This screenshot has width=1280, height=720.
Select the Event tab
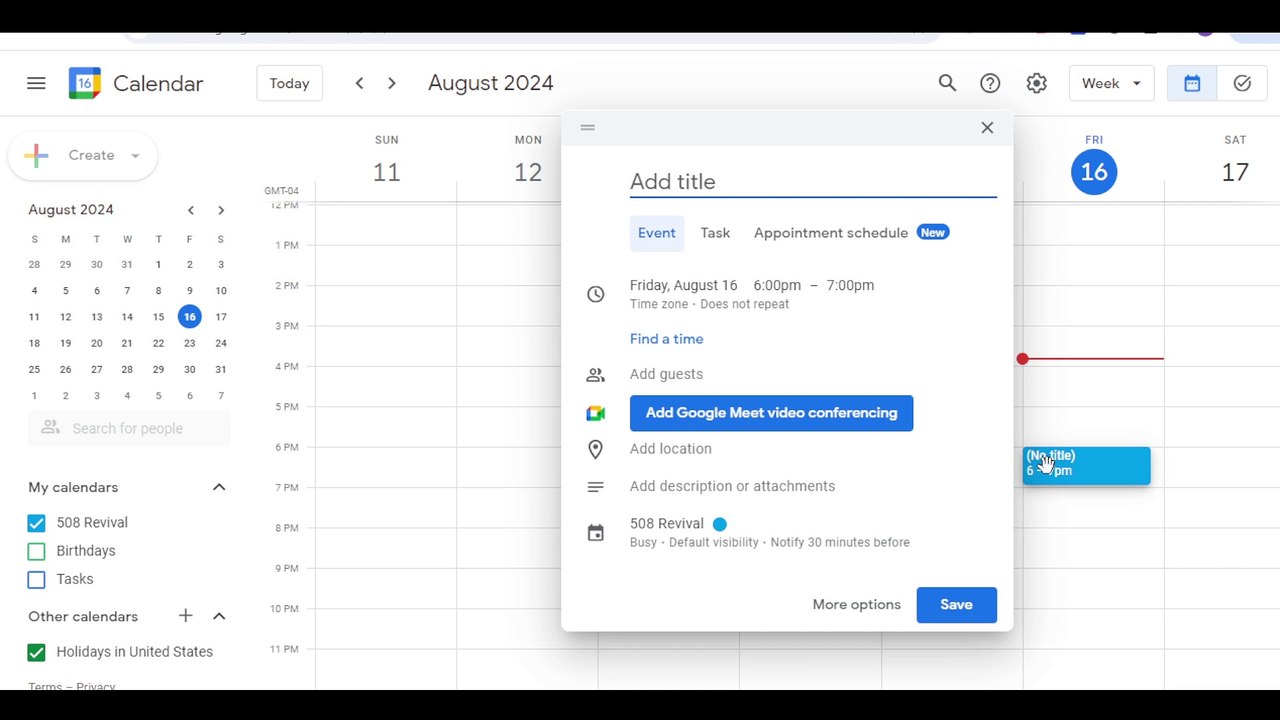point(657,233)
